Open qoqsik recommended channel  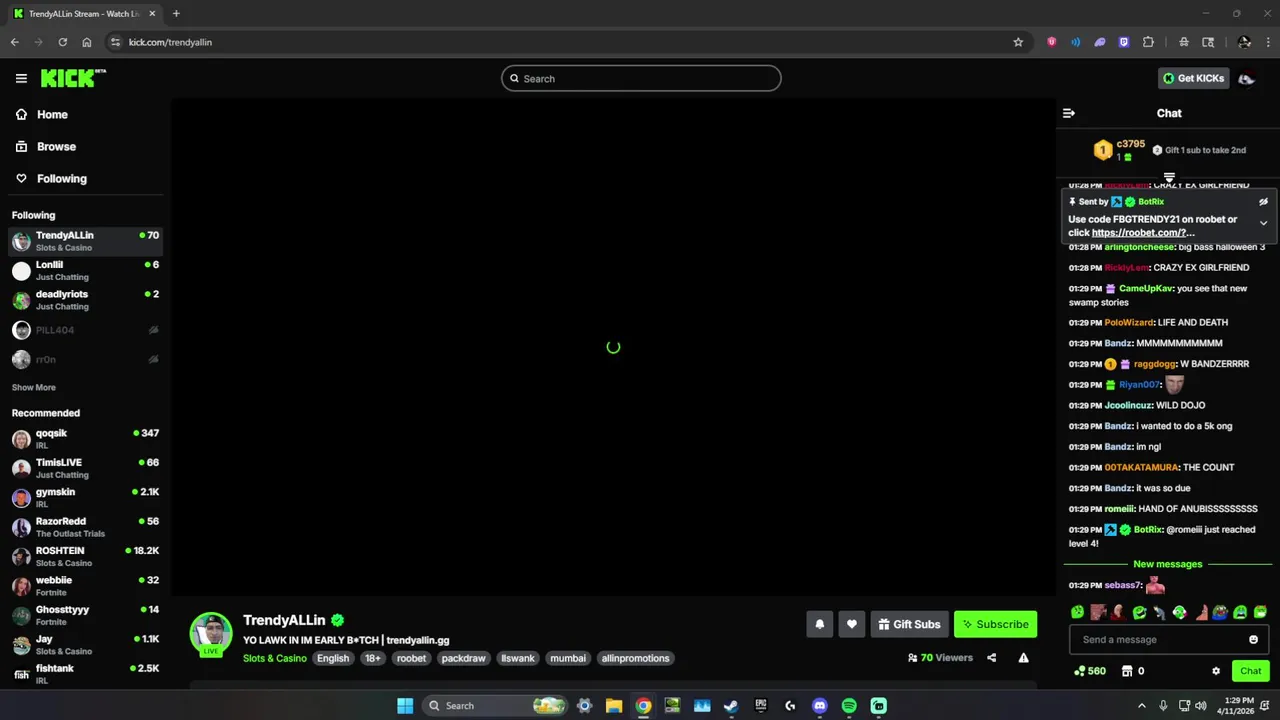(85, 439)
